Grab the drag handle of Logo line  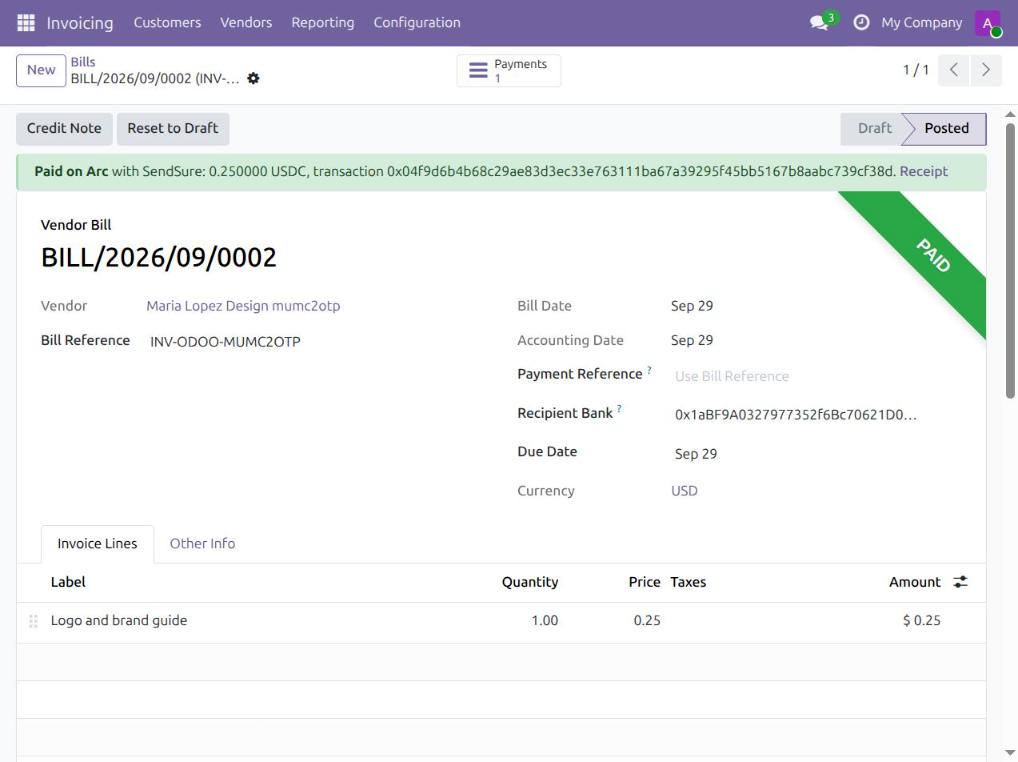(34, 621)
